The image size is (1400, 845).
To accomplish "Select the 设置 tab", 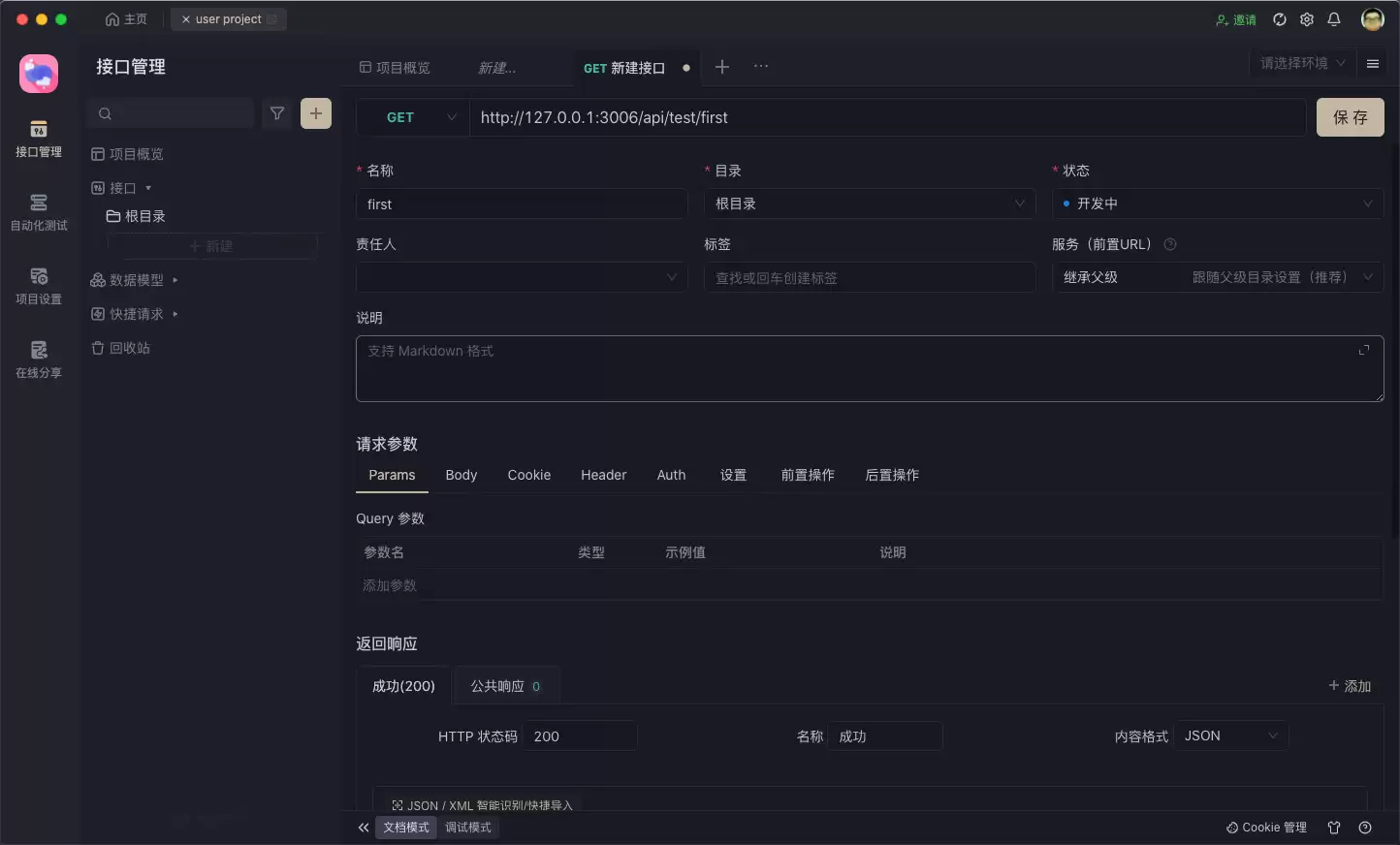I will [733, 475].
